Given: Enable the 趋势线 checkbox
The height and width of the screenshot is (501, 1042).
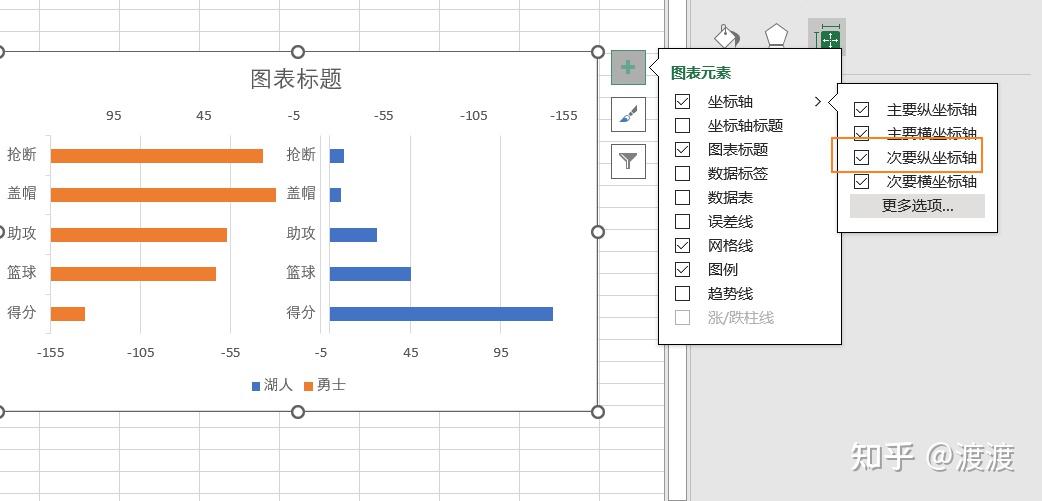Looking at the screenshot, I should coord(682,293).
